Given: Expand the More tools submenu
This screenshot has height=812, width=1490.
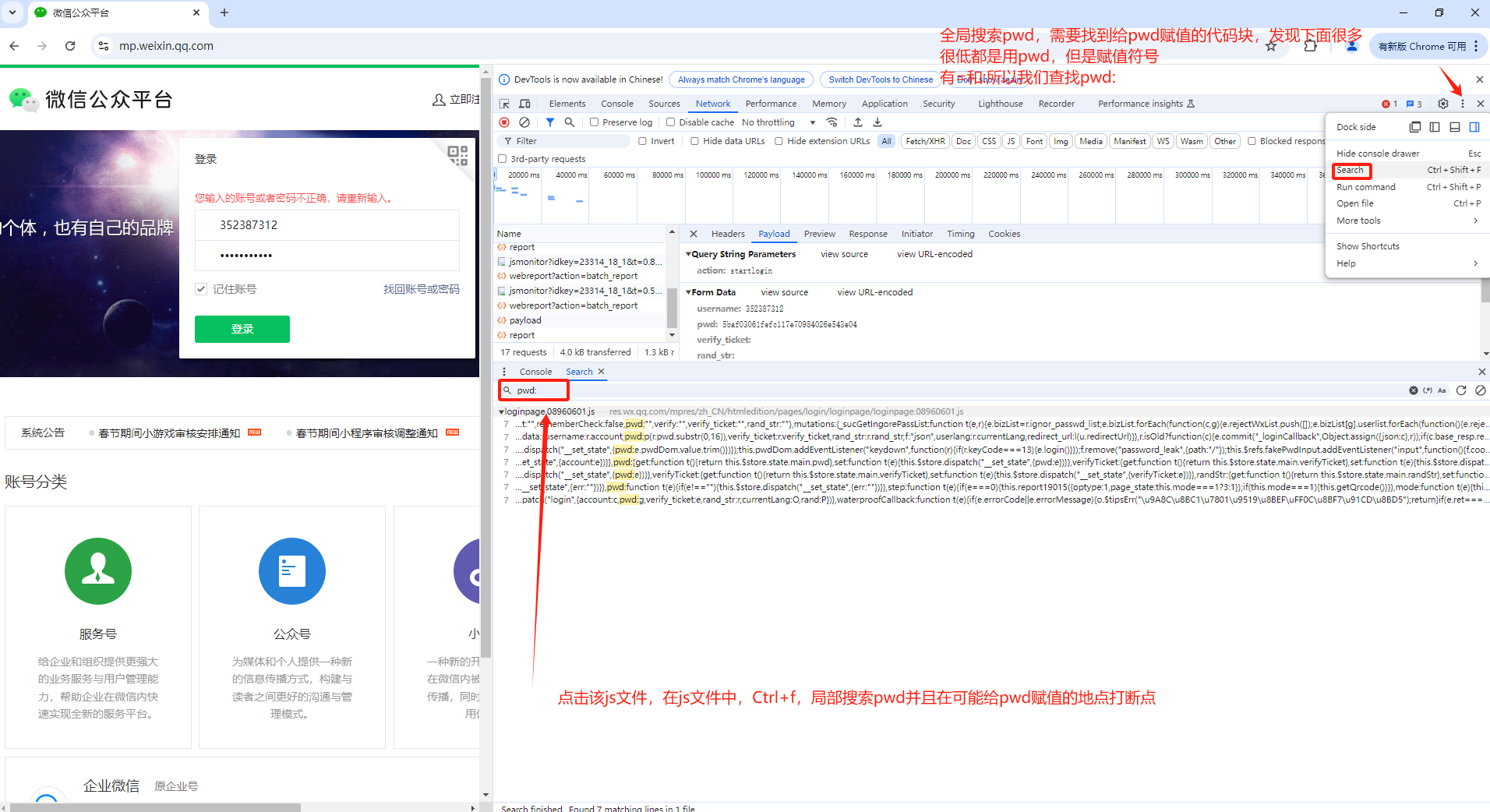Looking at the screenshot, I should tap(1407, 221).
